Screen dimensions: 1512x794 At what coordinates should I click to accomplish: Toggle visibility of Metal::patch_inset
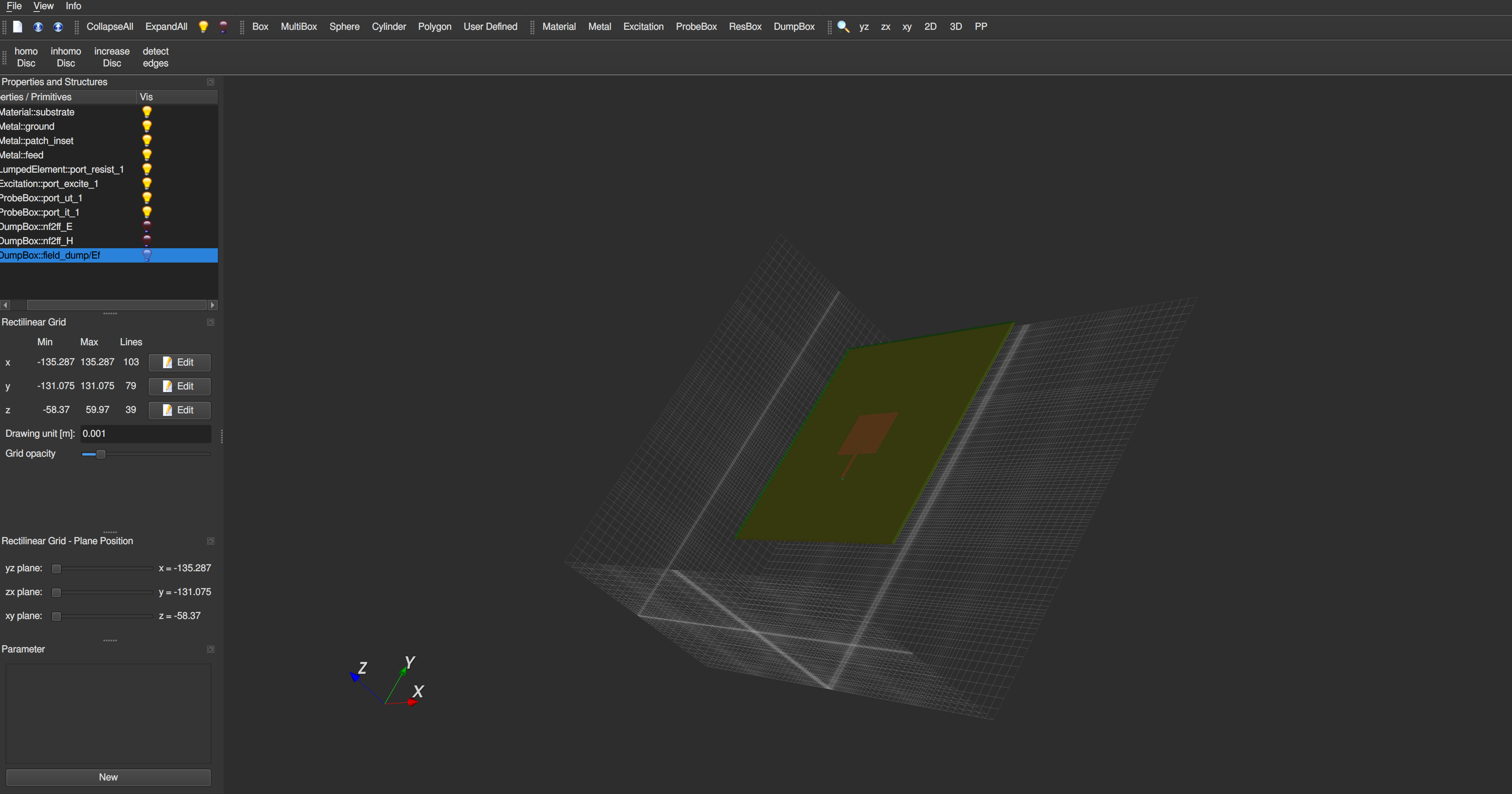[x=147, y=140]
